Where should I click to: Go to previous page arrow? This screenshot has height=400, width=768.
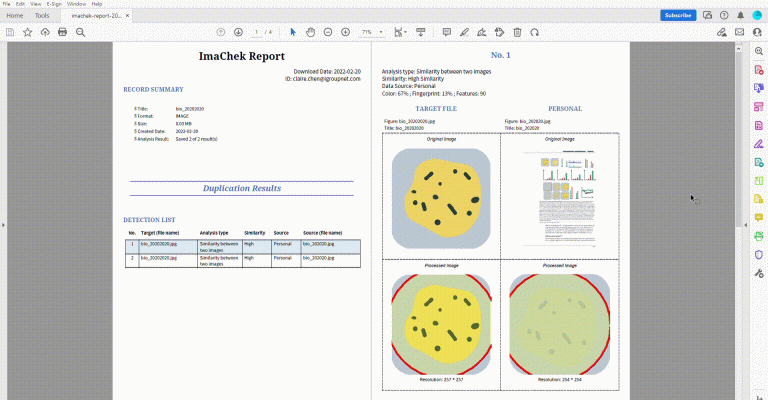point(221,32)
